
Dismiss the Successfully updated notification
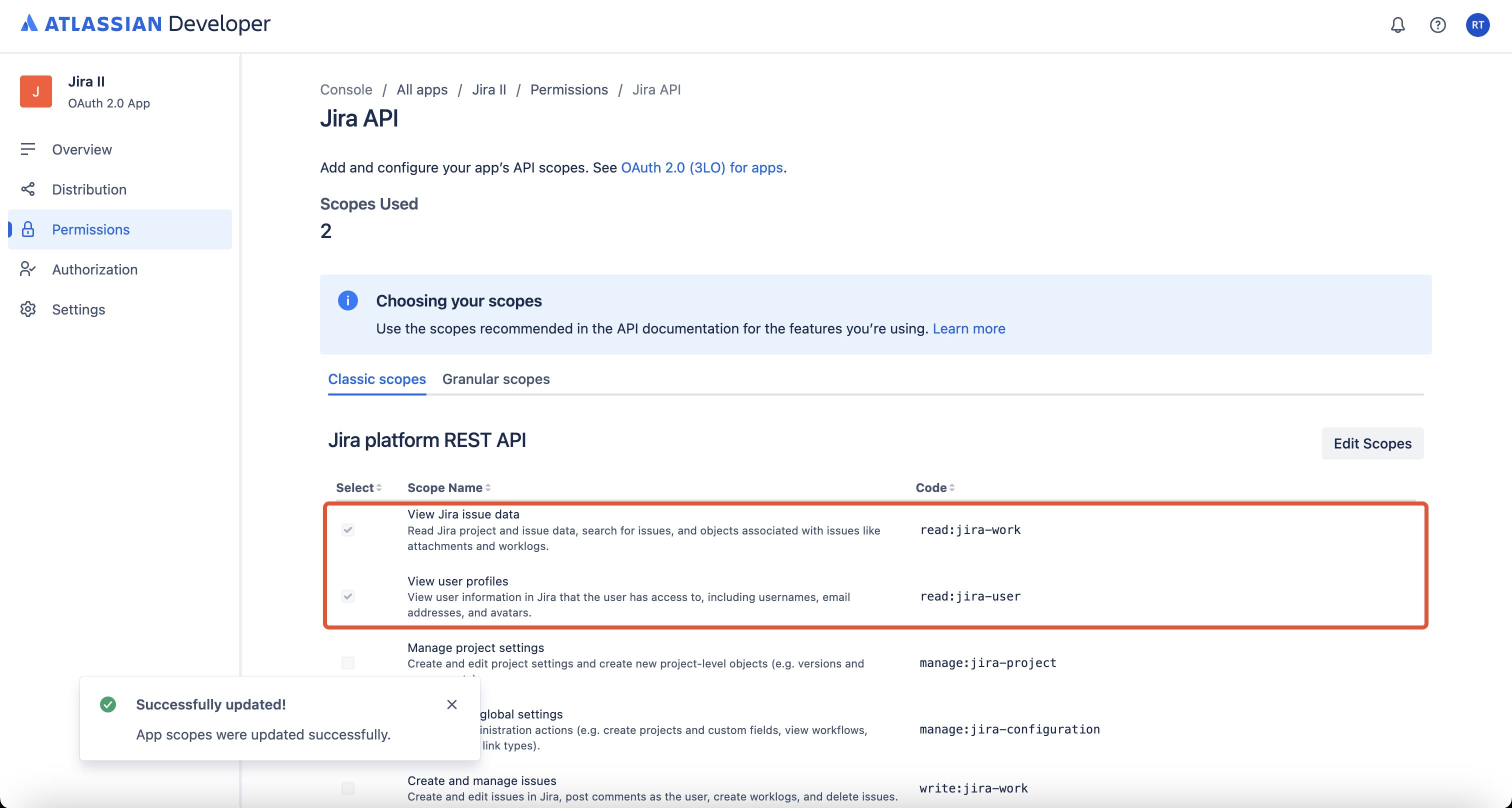(451, 704)
